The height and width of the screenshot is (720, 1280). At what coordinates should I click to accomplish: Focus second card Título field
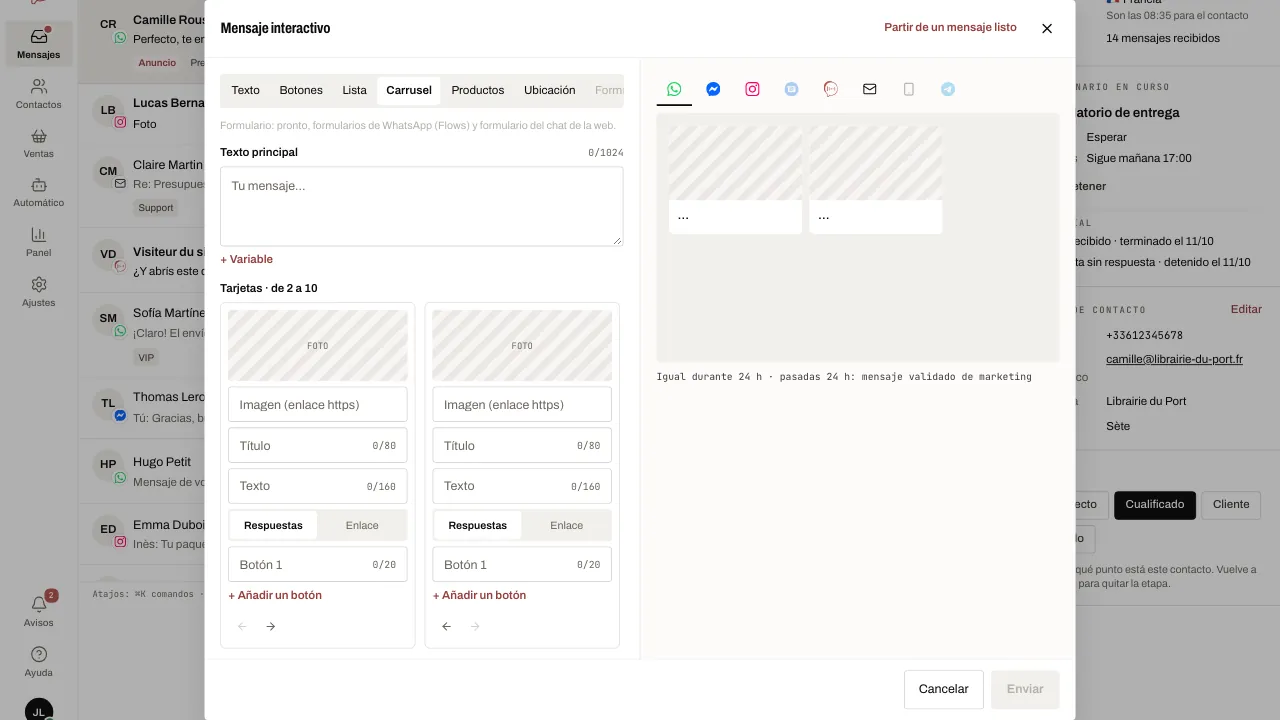pos(522,445)
